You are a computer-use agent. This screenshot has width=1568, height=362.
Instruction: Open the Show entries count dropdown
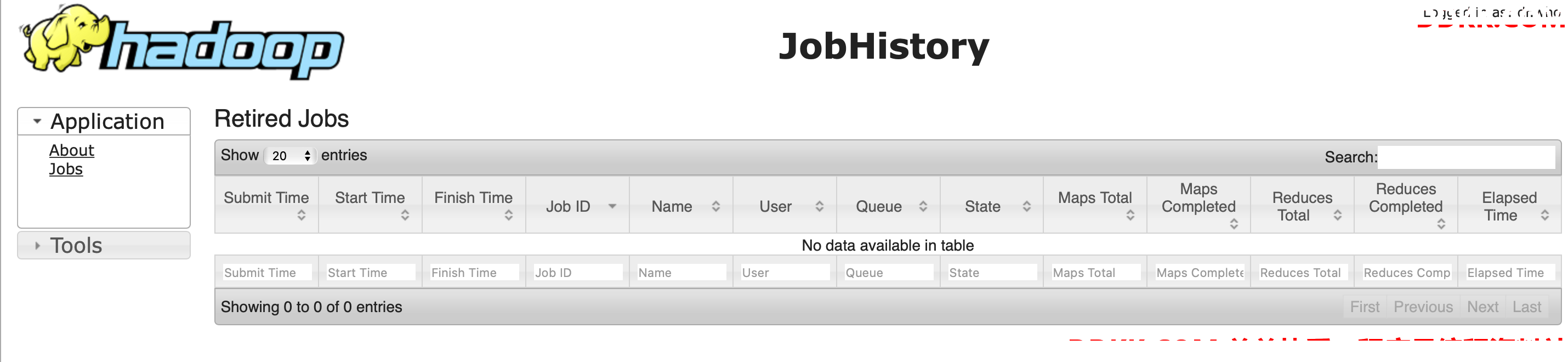(291, 156)
